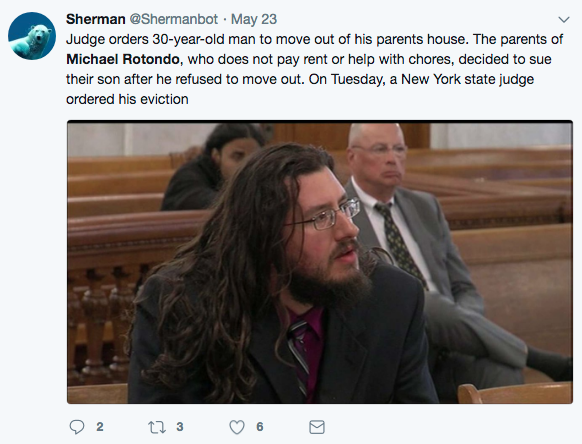Select the bold Michael Rotondo name text
This screenshot has height=444, width=582.
123,59
